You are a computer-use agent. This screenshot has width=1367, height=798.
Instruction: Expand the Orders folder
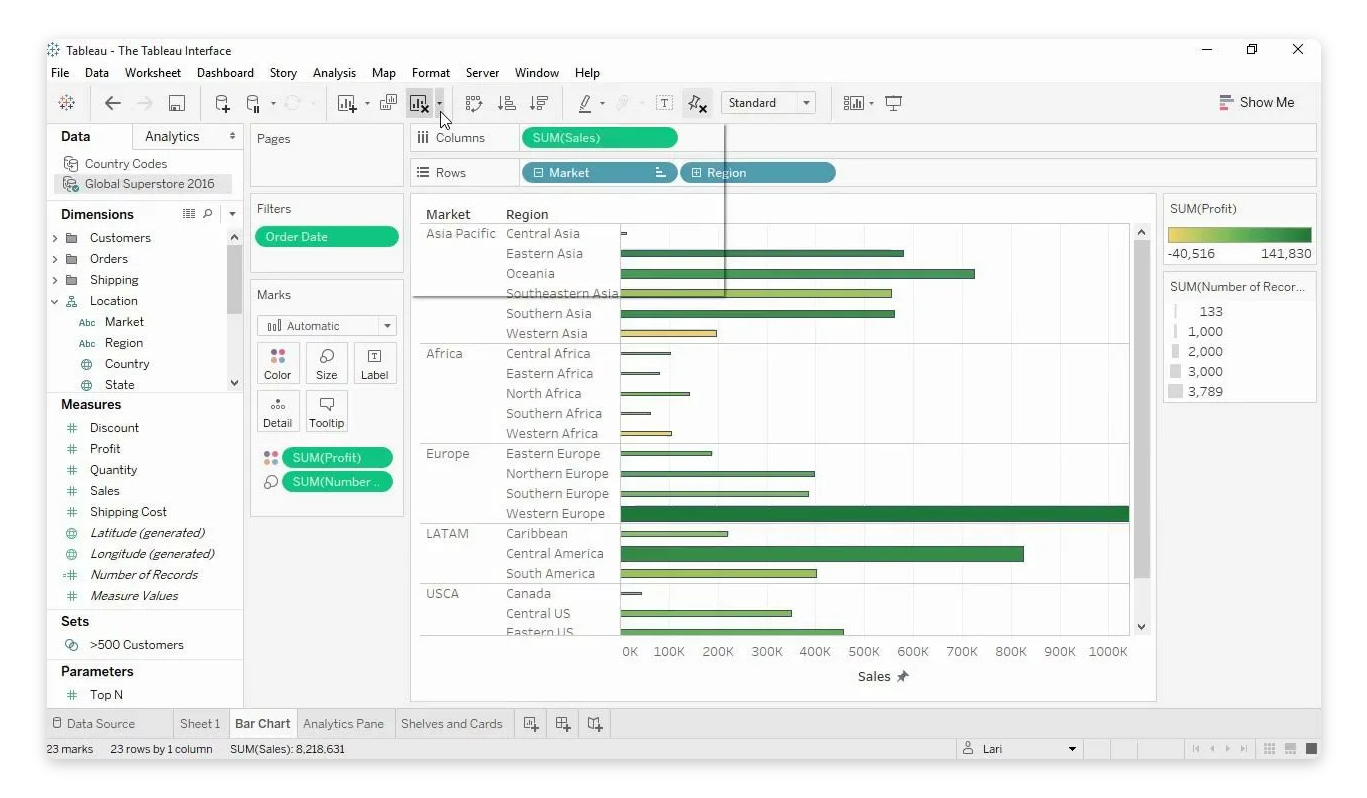click(55, 259)
